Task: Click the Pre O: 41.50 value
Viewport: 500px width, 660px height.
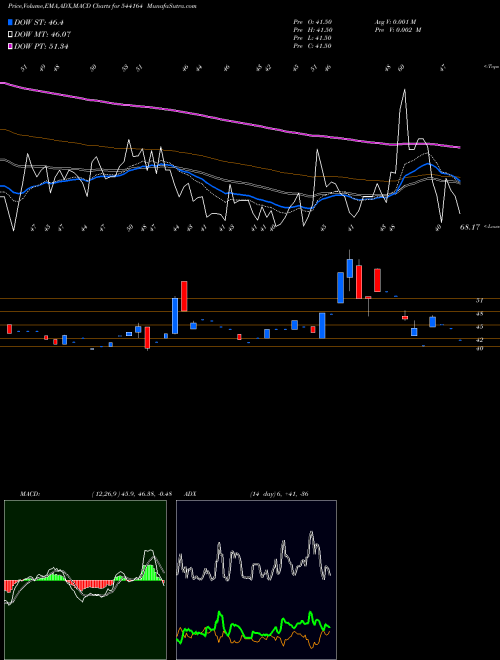Action: pos(313,22)
